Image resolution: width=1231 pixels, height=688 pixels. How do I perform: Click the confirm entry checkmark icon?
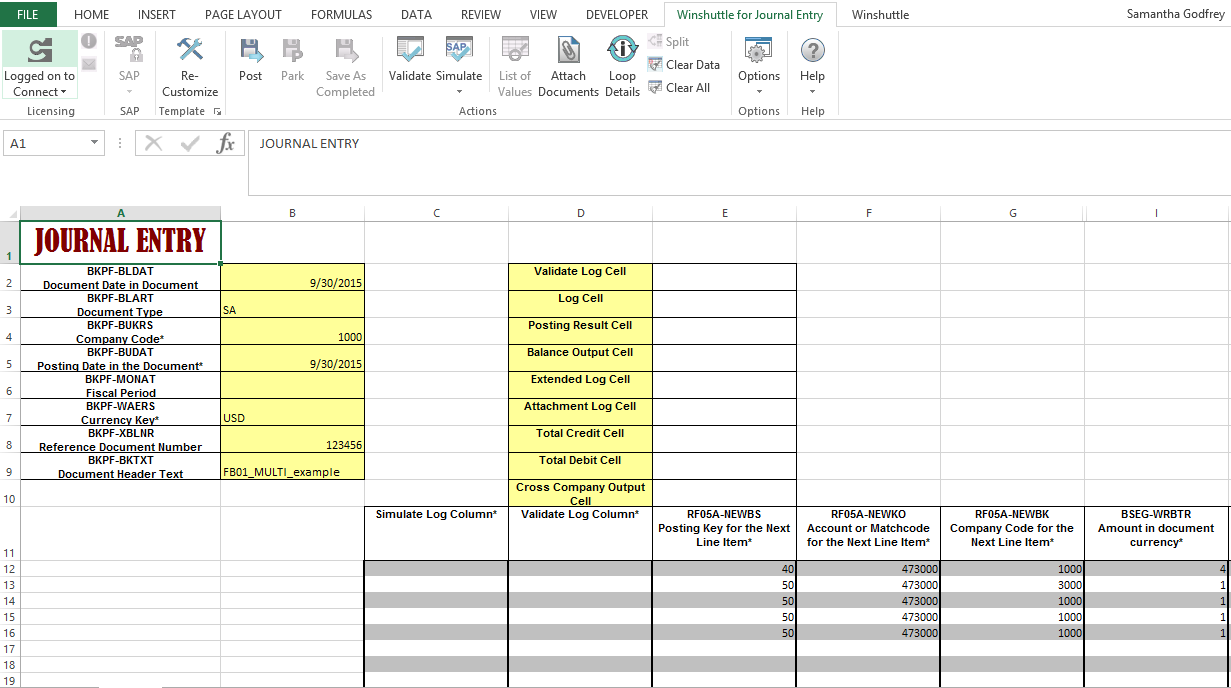(190, 143)
